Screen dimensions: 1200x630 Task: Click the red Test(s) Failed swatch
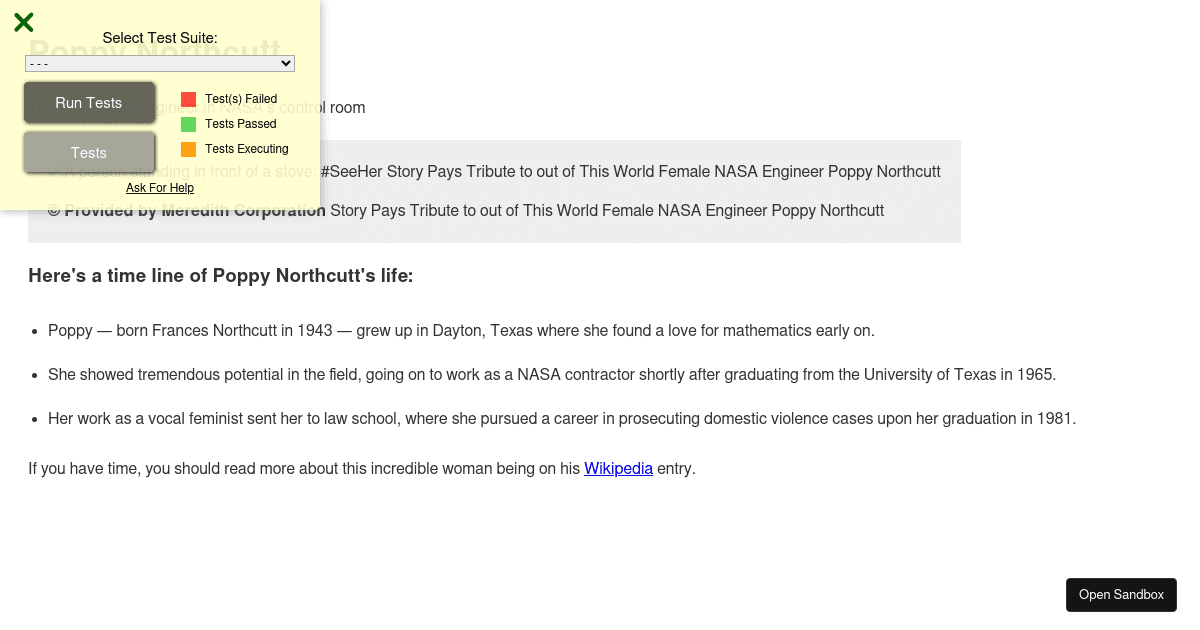pyautogui.click(x=188, y=99)
